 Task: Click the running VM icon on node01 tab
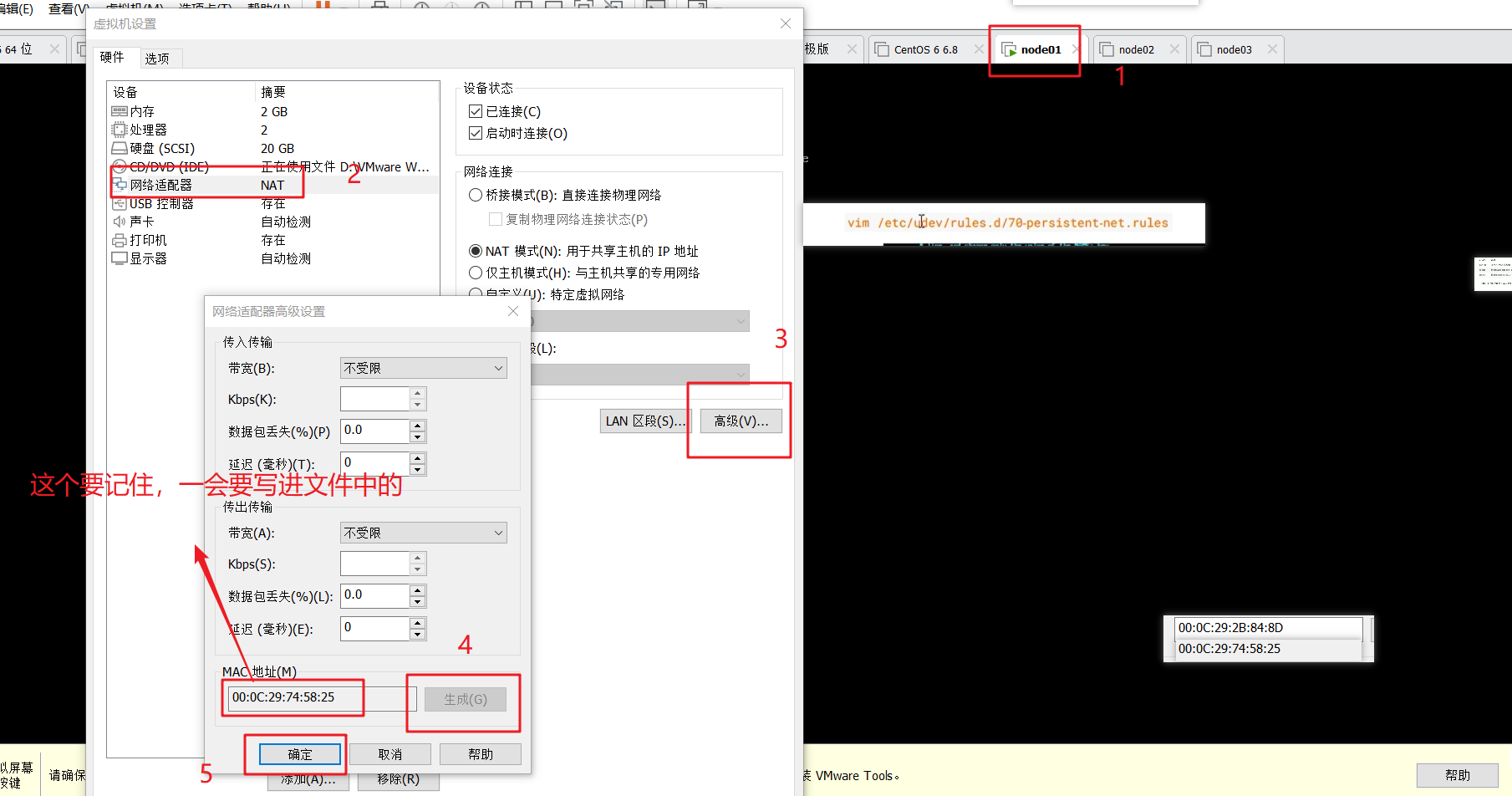[1009, 49]
